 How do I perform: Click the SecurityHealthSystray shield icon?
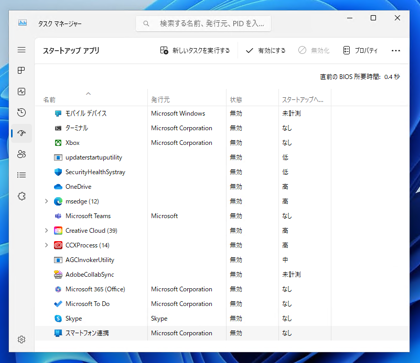58,172
